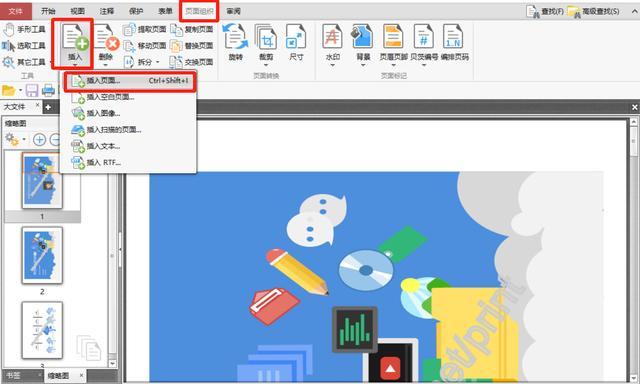Choose Insert Text (插入文本...)
The image size is (640, 384).
click(129, 146)
